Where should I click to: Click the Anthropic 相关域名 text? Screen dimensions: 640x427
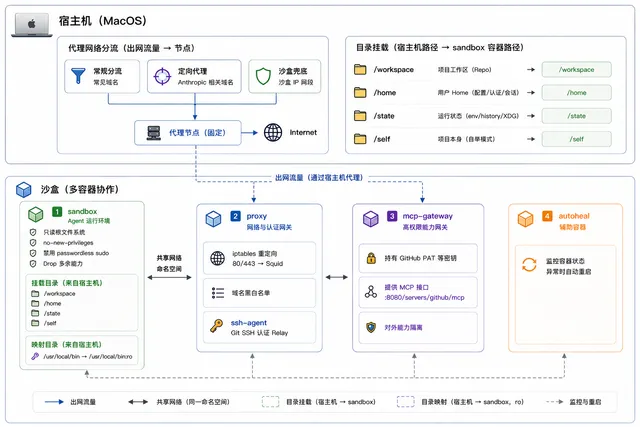pyautogui.click(x=205, y=82)
